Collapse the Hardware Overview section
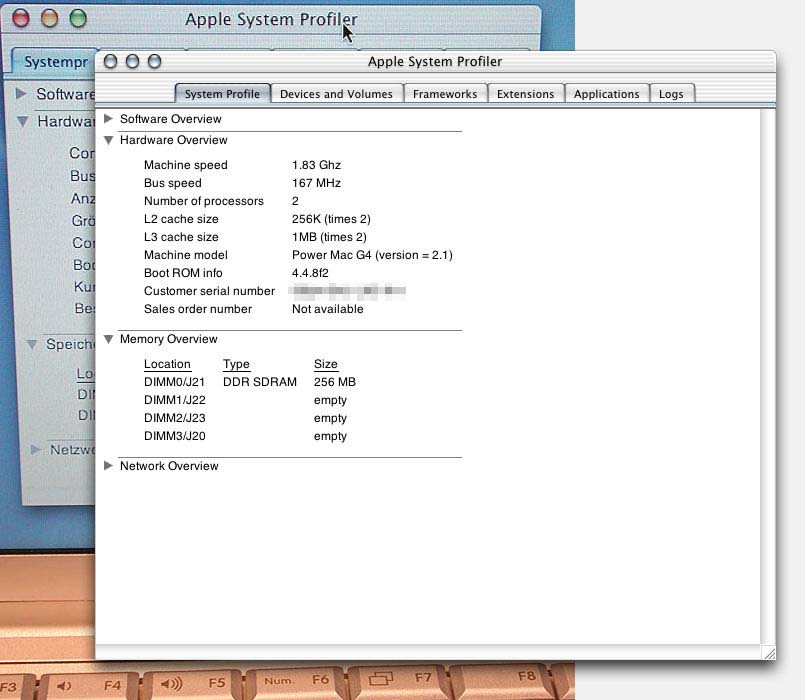 [108, 140]
